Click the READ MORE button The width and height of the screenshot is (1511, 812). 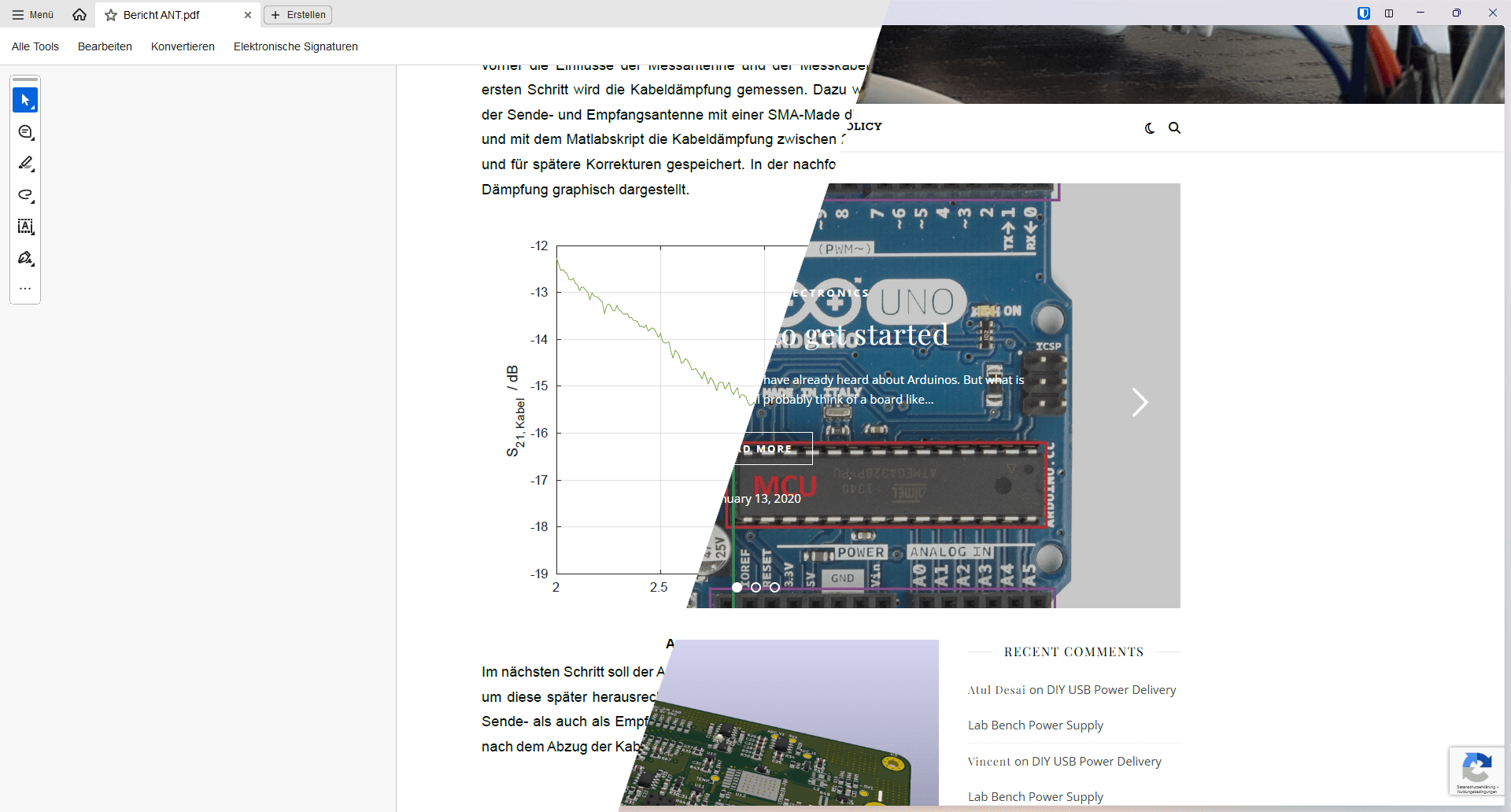[x=767, y=448]
